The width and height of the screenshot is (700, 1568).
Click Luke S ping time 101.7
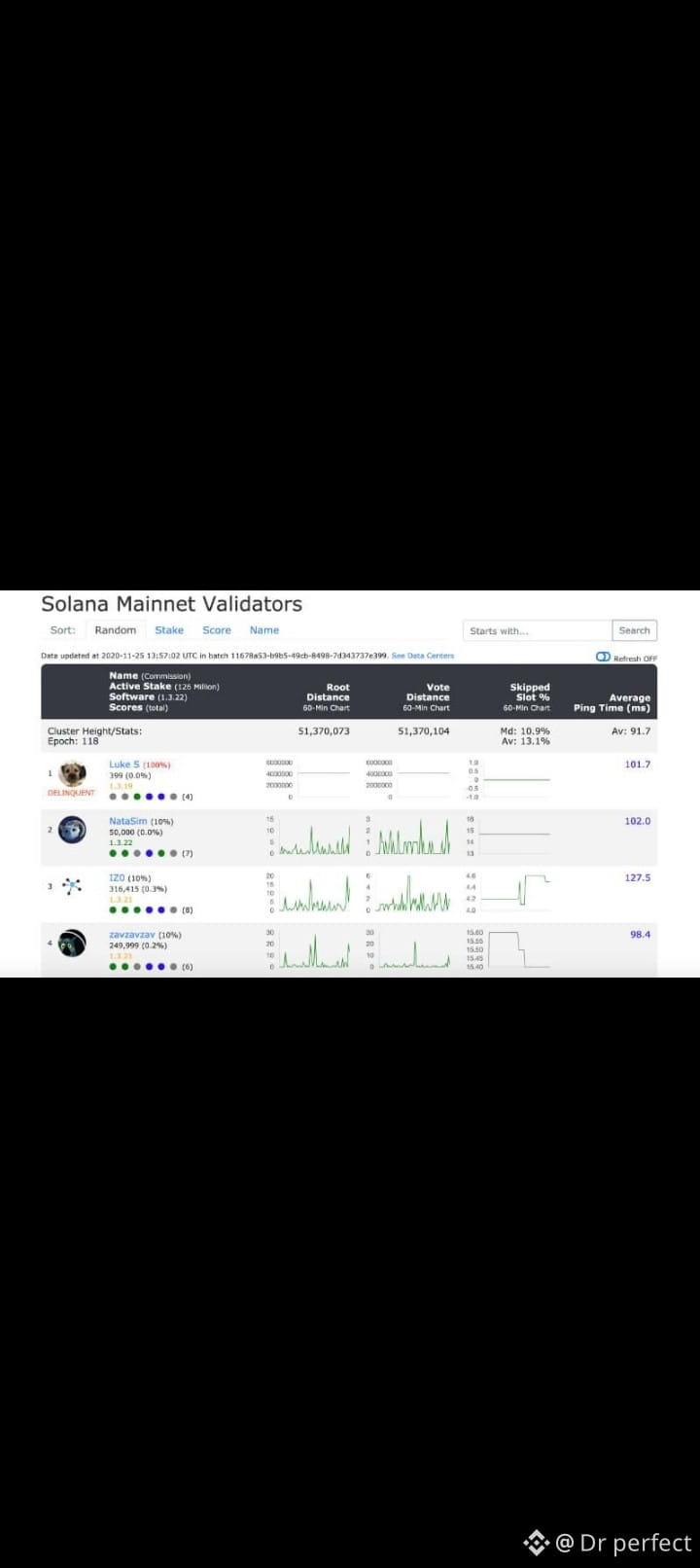click(638, 765)
